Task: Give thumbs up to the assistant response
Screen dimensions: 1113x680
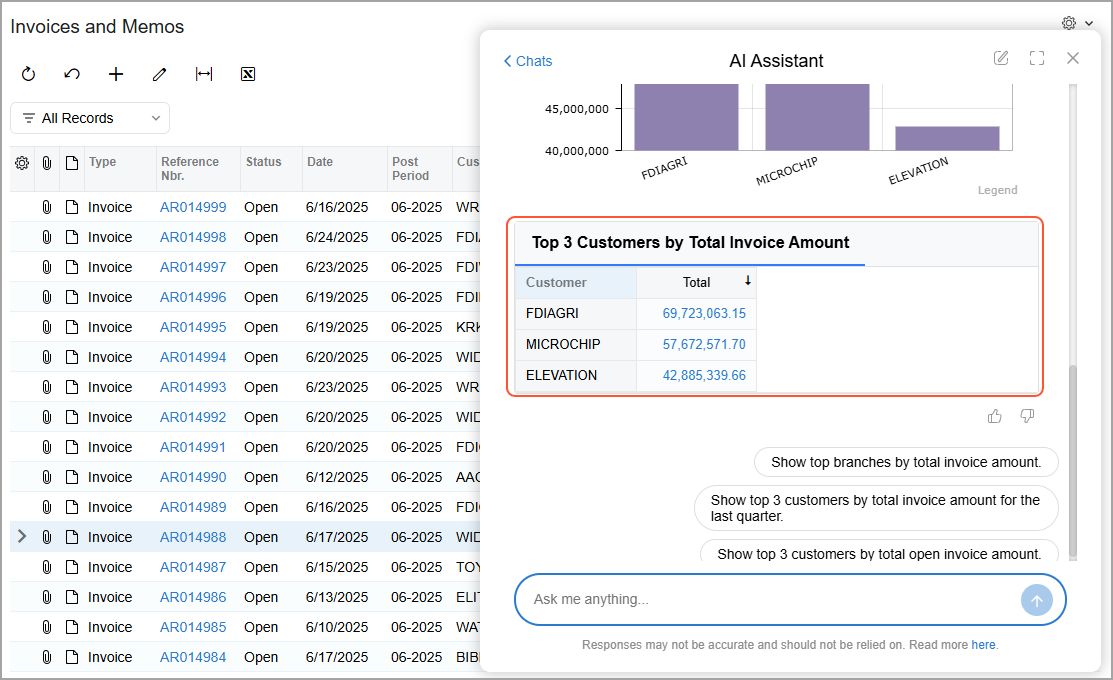Action: tap(994, 416)
